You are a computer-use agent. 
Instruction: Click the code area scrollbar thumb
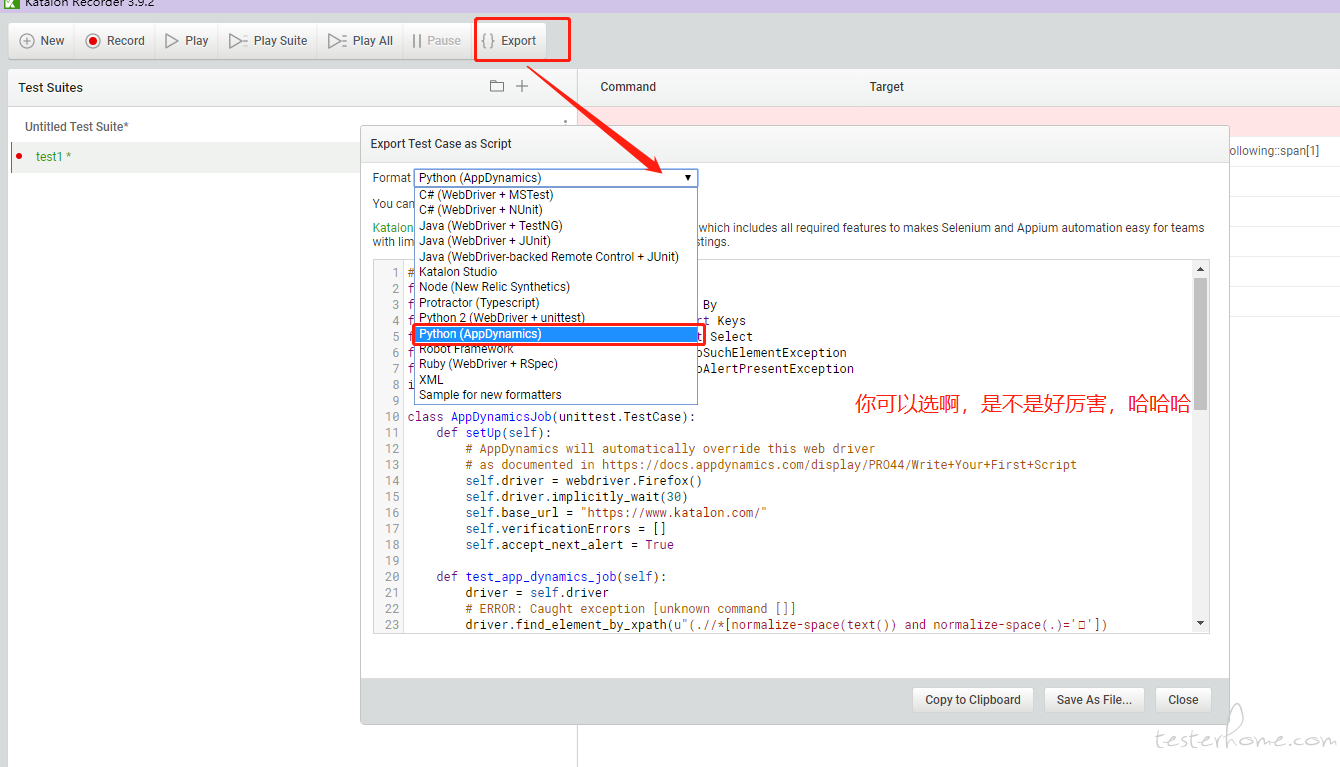pyautogui.click(x=1200, y=343)
